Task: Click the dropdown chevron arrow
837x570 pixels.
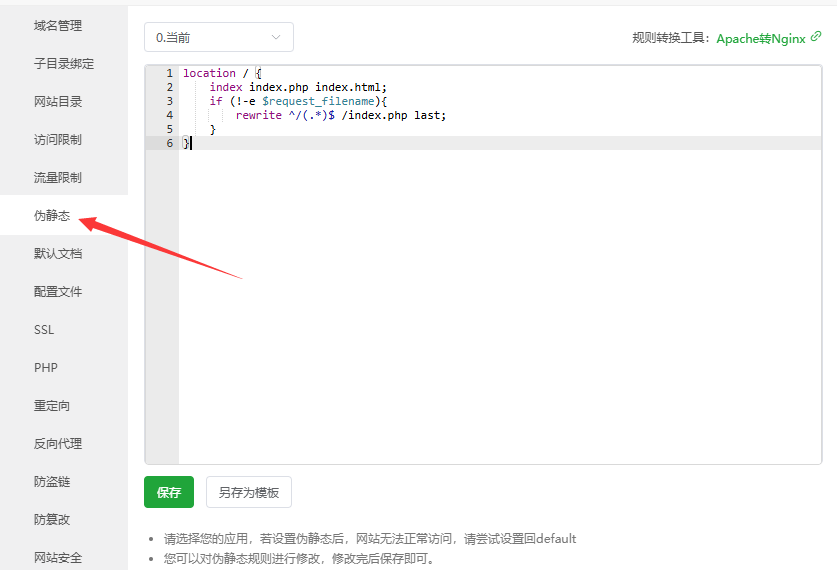Action: pos(277,37)
